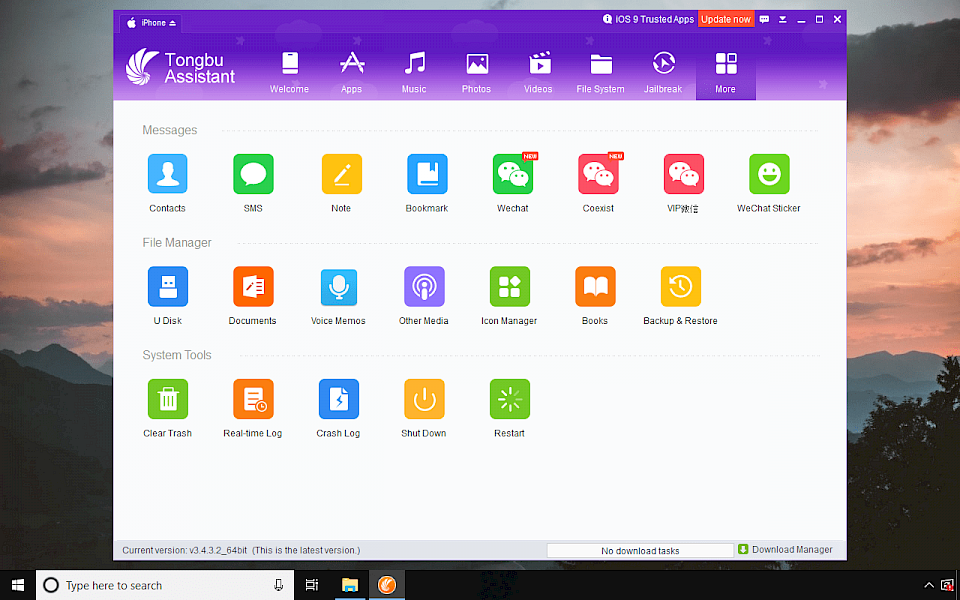Click the Messages section heading
Screen dimensions: 960x600
(170, 130)
